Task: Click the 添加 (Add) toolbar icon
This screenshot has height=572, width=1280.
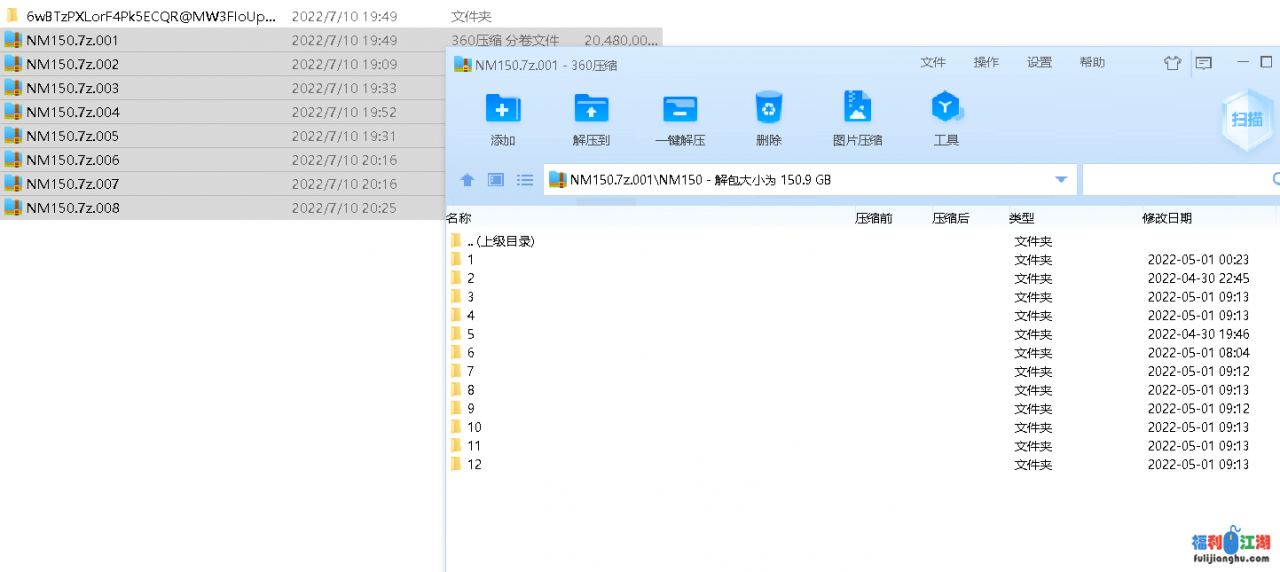Action: [x=503, y=110]
